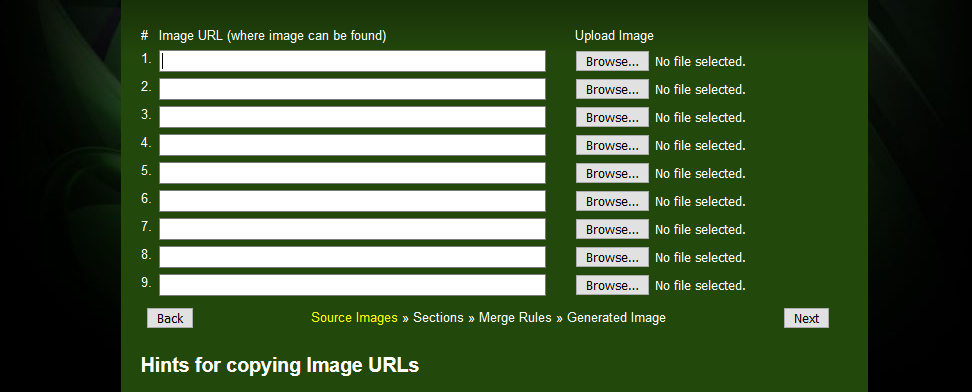Image resolution: width=972 pixels, height=392 pixels.
Task: Activate the Image URL input in row 5
Action: click(352, 173)
